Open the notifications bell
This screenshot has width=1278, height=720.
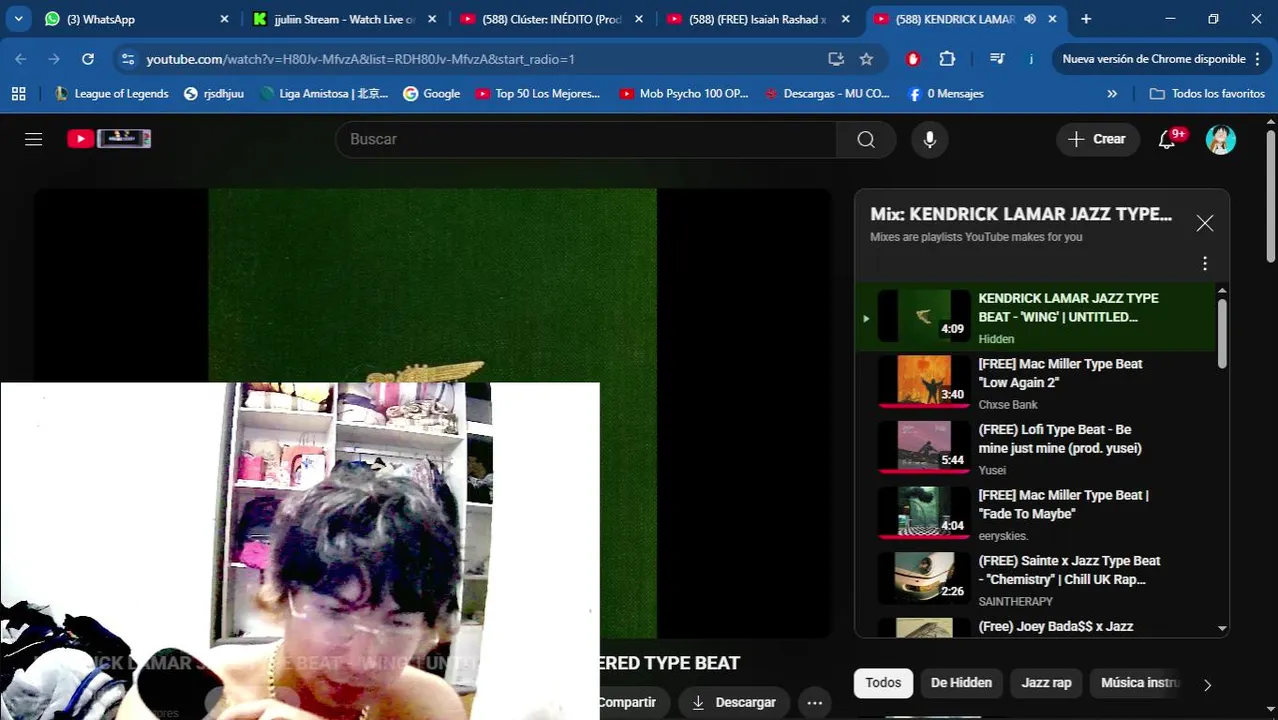point(1167,139)
